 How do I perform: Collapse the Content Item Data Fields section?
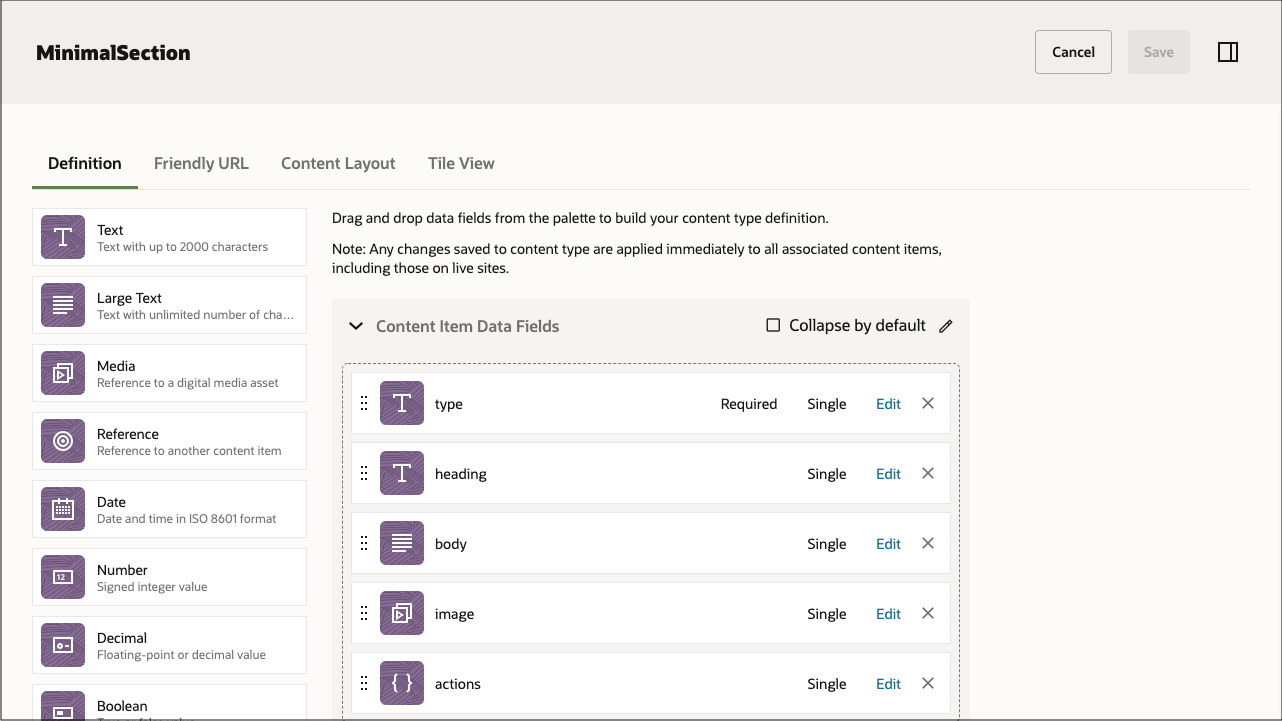click(x=355, y=326)
